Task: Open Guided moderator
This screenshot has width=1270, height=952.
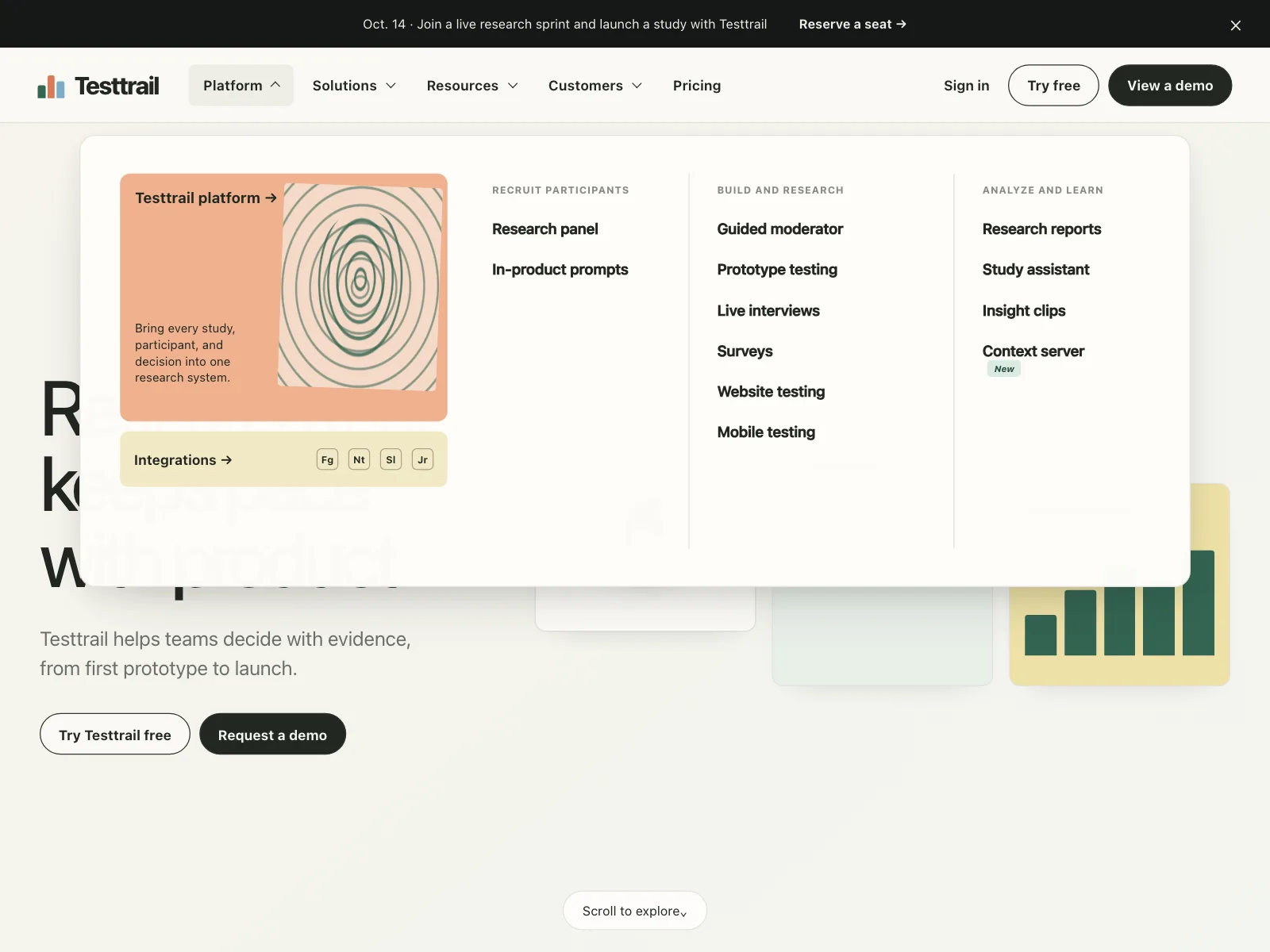Action: pos(780,229)
